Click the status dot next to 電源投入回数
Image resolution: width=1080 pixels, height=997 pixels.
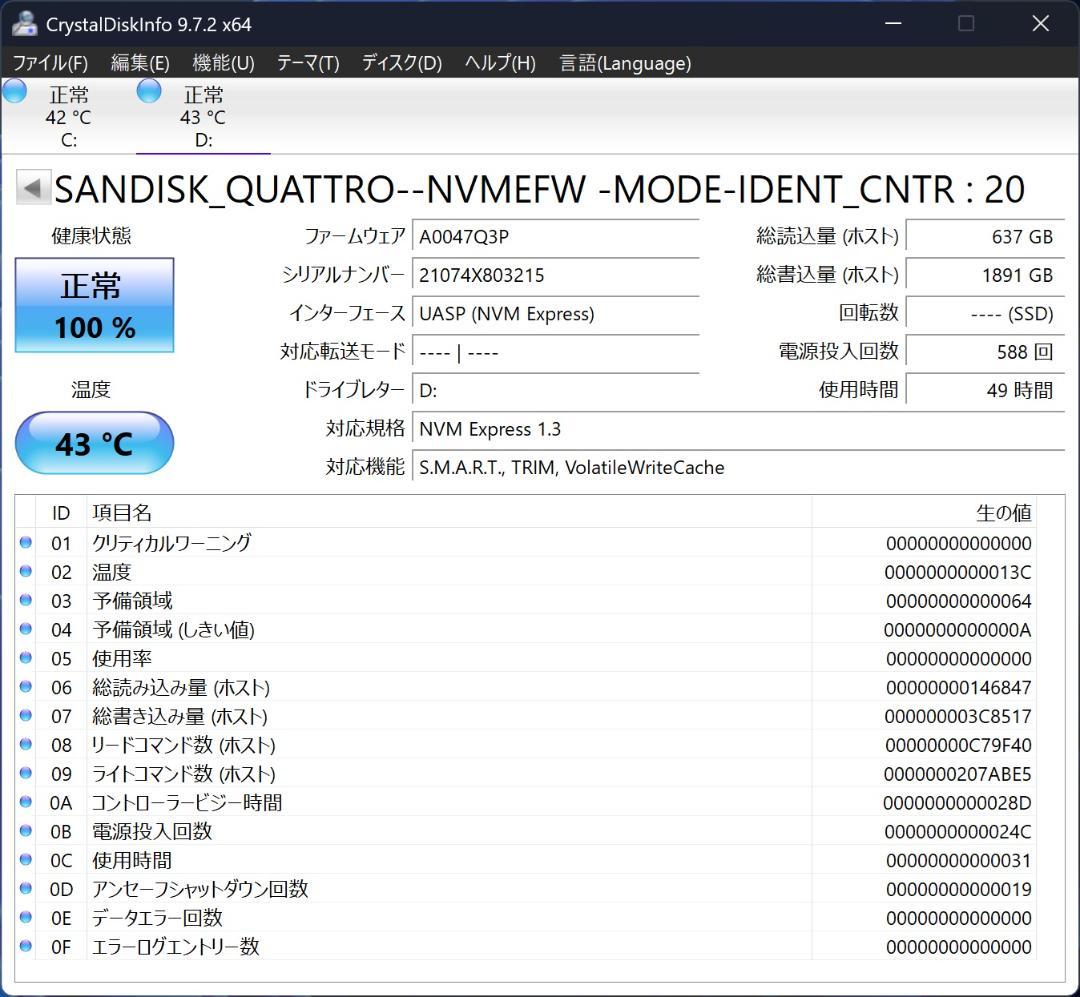[24, 830]
